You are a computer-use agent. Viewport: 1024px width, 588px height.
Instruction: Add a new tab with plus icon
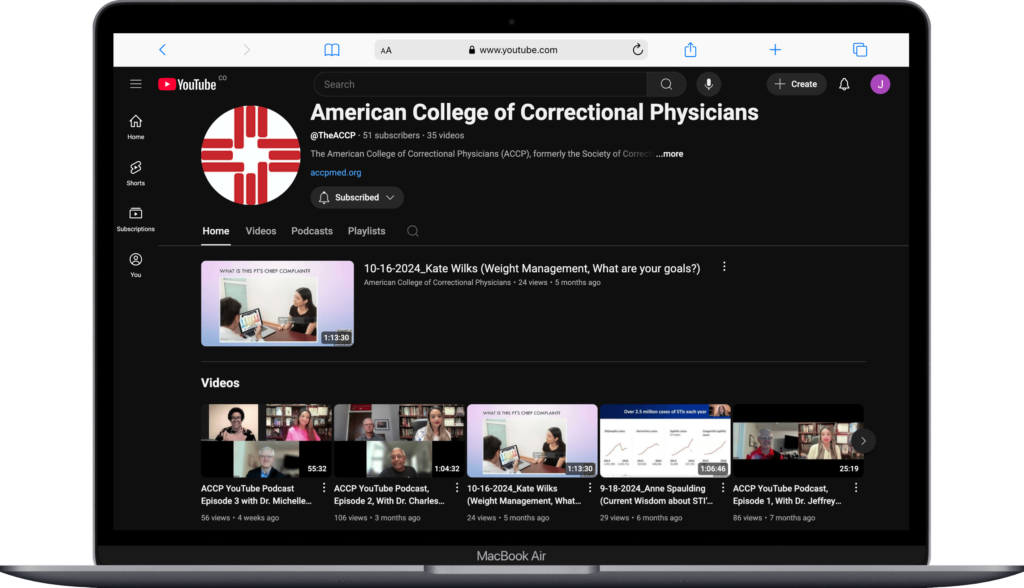click(x=775, y=50)
